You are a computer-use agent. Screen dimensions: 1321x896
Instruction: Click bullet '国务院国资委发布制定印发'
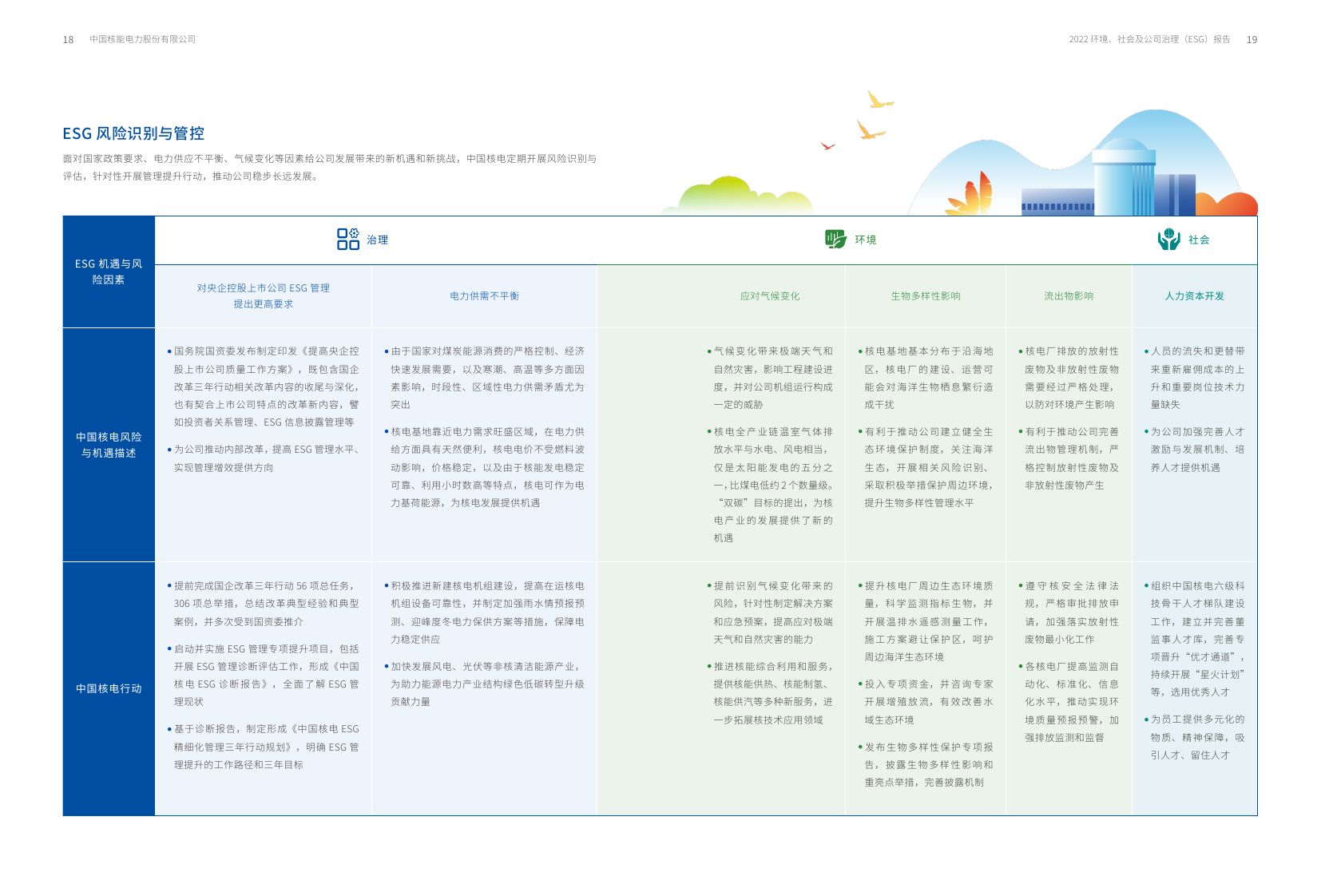pyautogui.click(x=264, y=387)
